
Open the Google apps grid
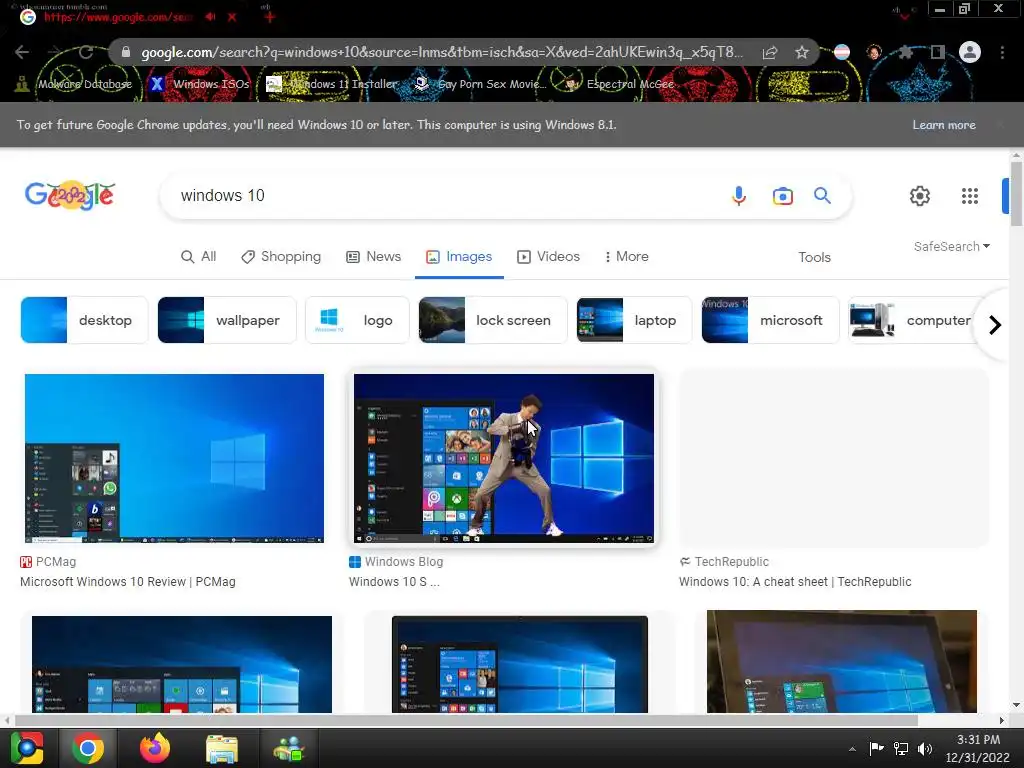click(970, 195)
